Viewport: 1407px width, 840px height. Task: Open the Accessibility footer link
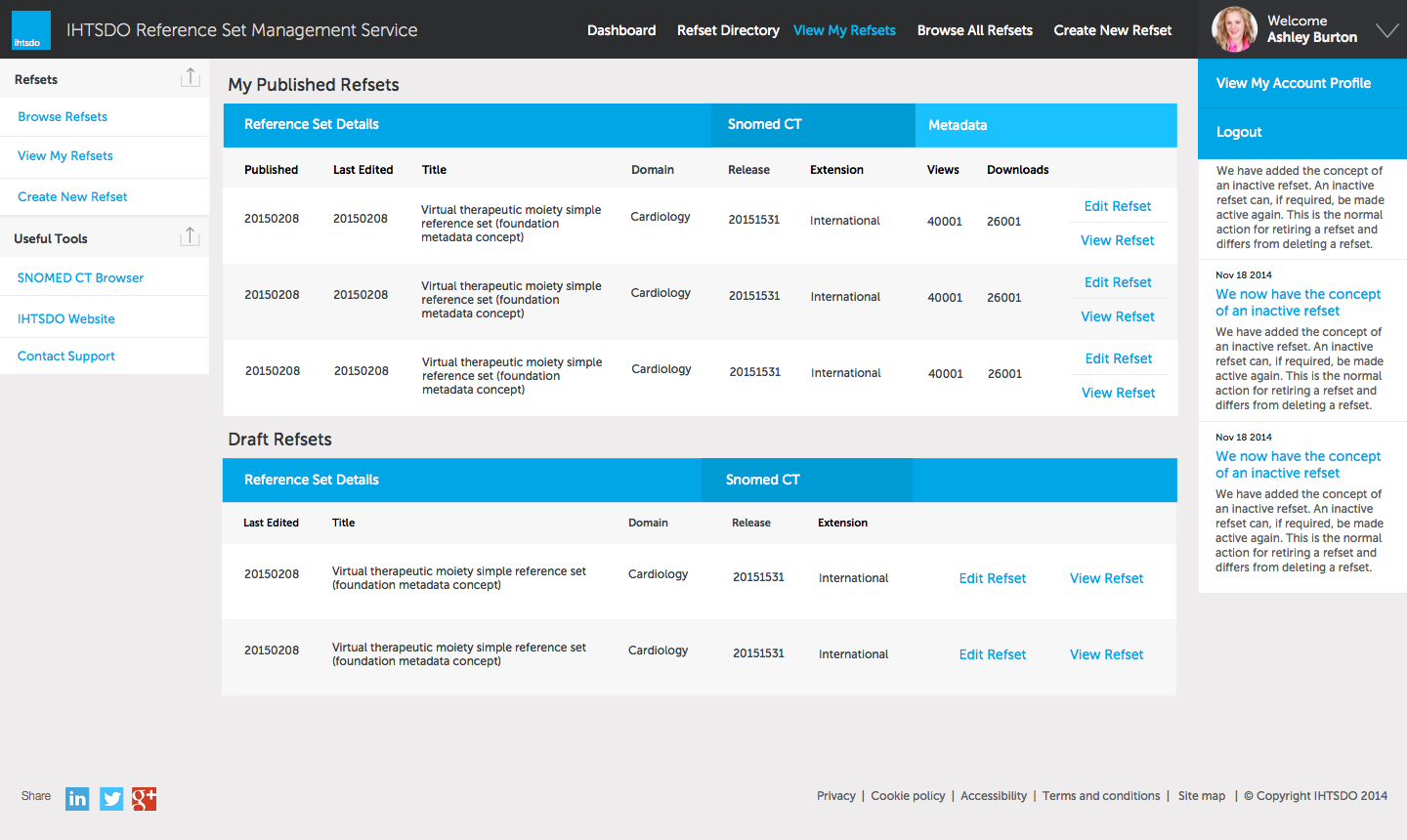pyautogui.click(x=994, y=796)
